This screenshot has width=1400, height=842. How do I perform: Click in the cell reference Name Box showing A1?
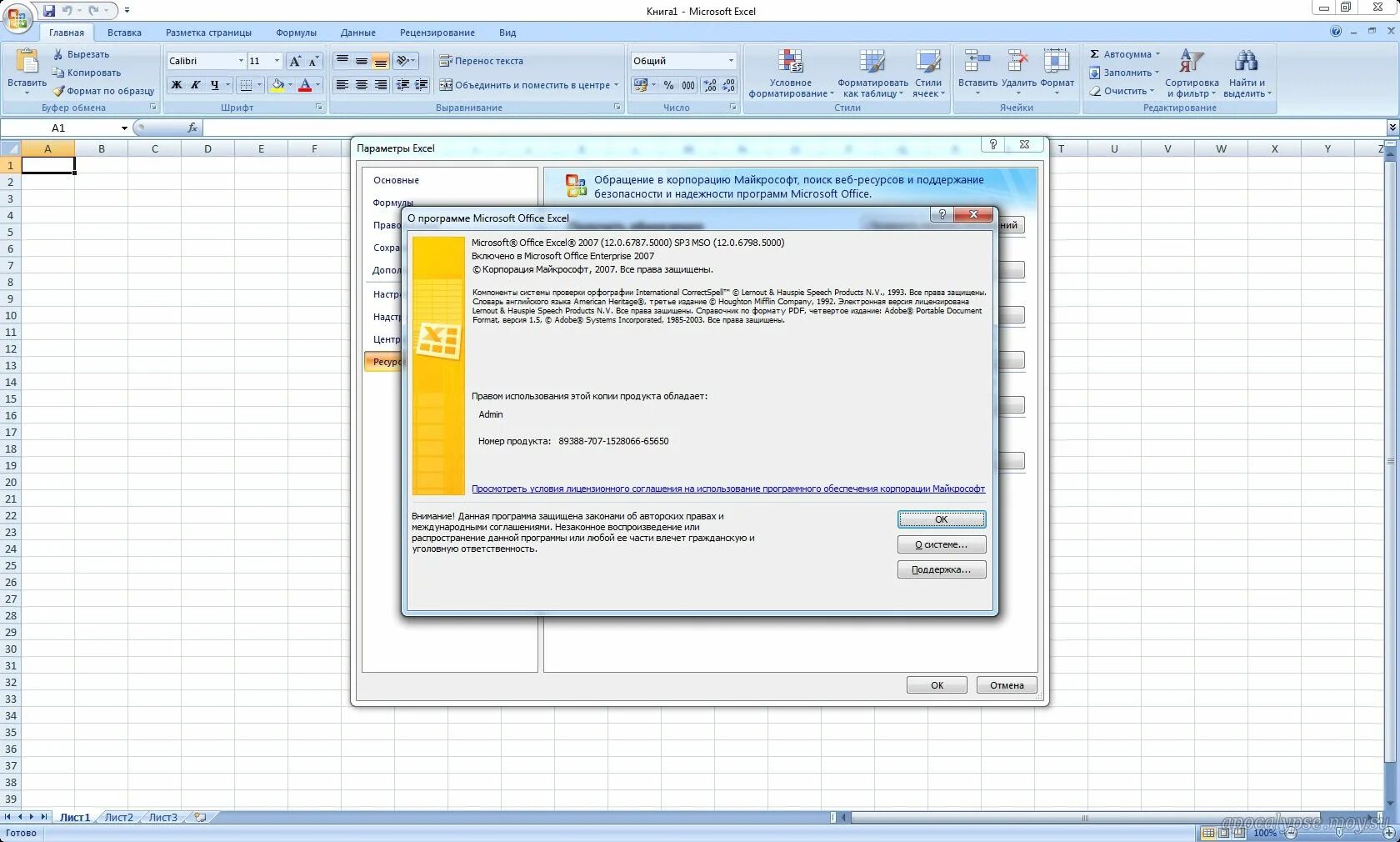tap(58, 128)
